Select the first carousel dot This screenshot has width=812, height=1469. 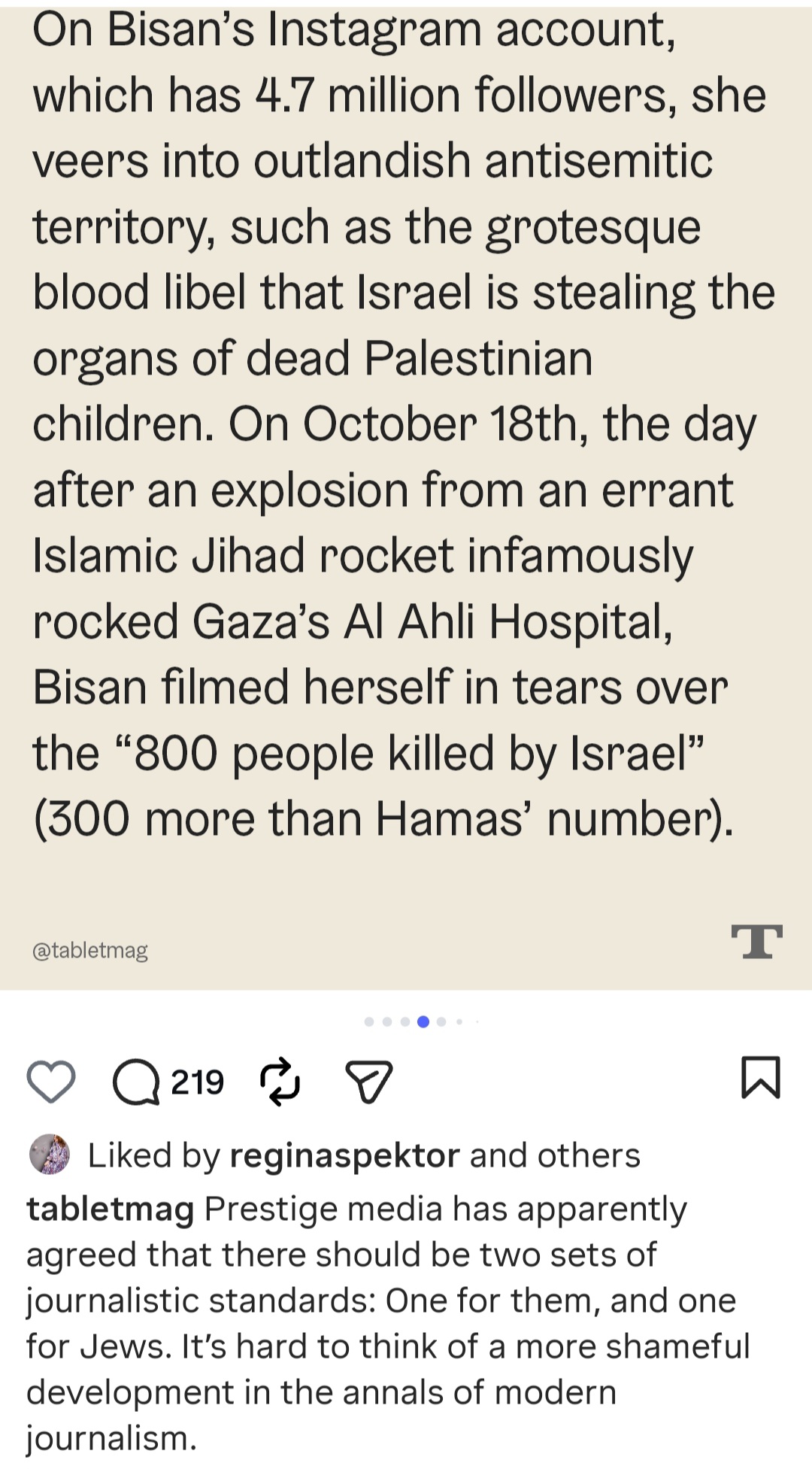[368, 1021]
